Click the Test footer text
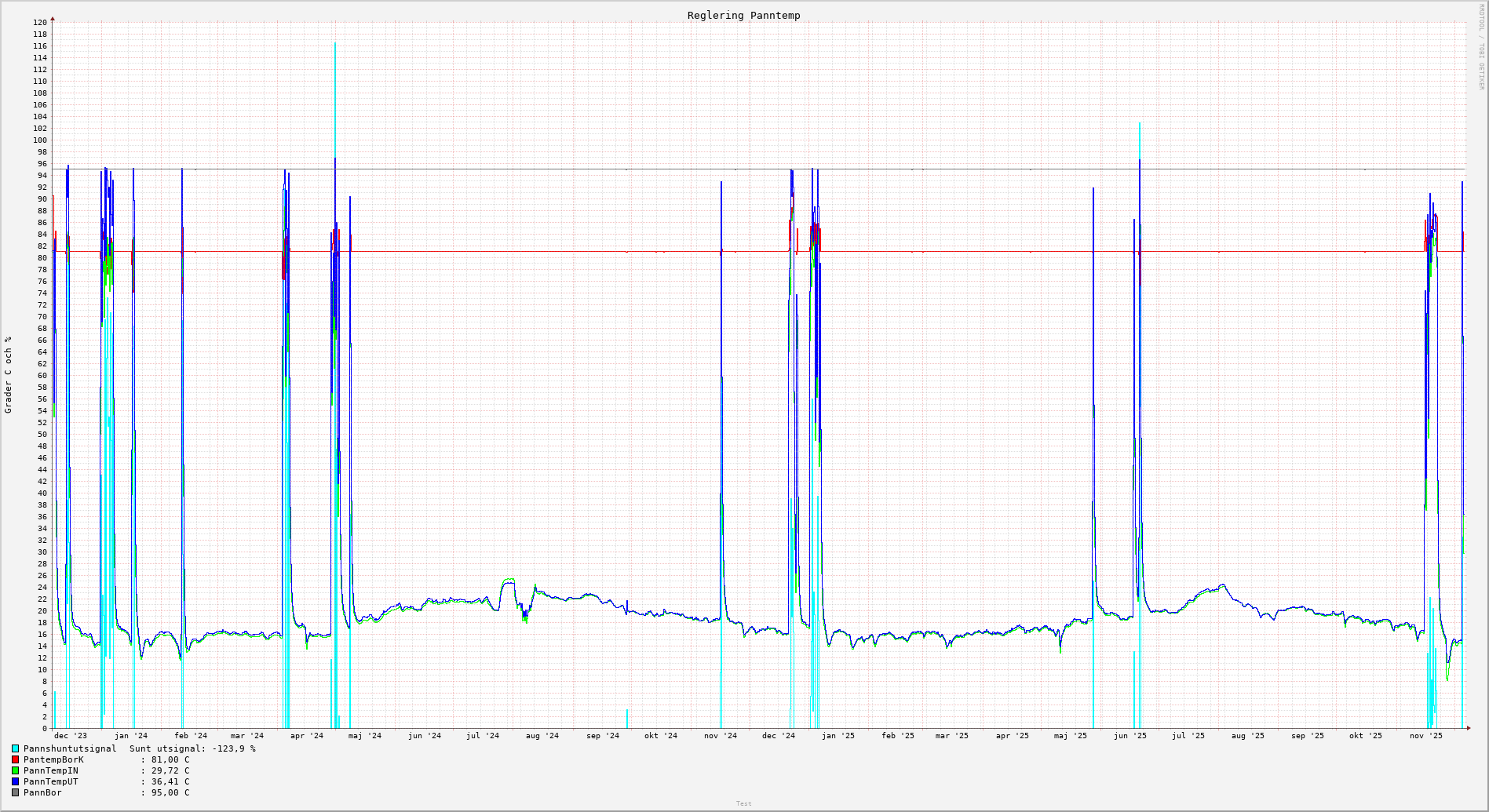Image resolution: width=1489 pixels, height=812 pixels. click(x=743, y=803)
